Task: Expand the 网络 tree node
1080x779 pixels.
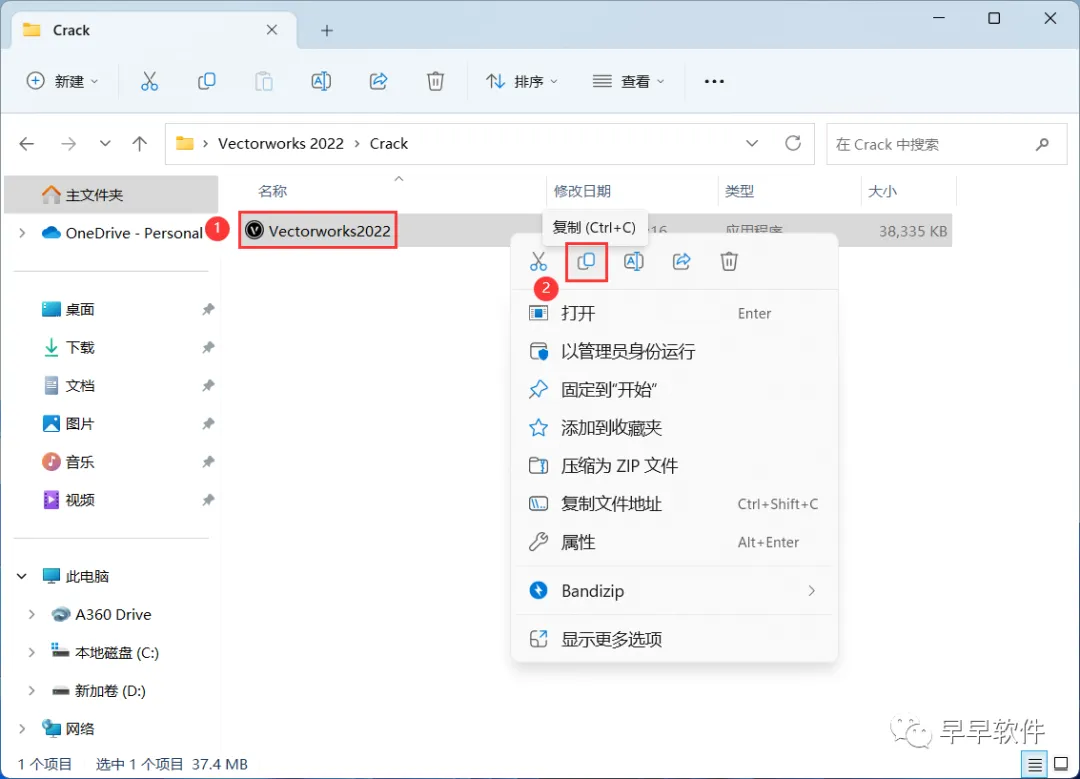Action: tap(22, 728)
